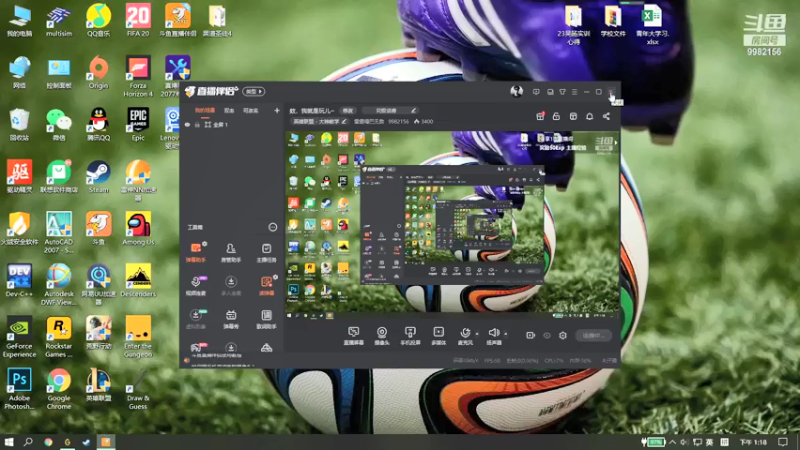Open the 学校文件 folder on the desktop

tap(613, 20)
